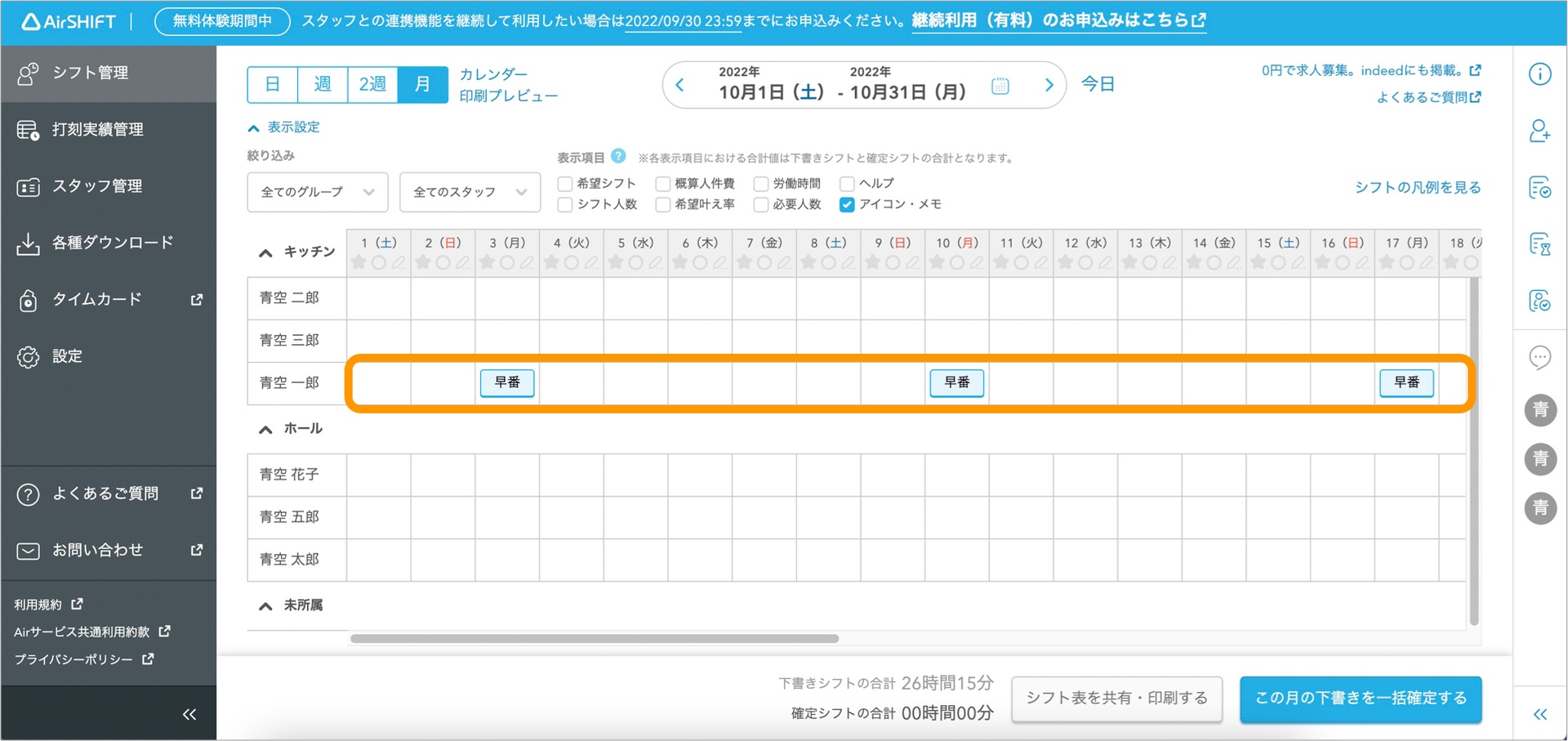
Task: Collapse the キッチン group
Action: tap(265, 252)
